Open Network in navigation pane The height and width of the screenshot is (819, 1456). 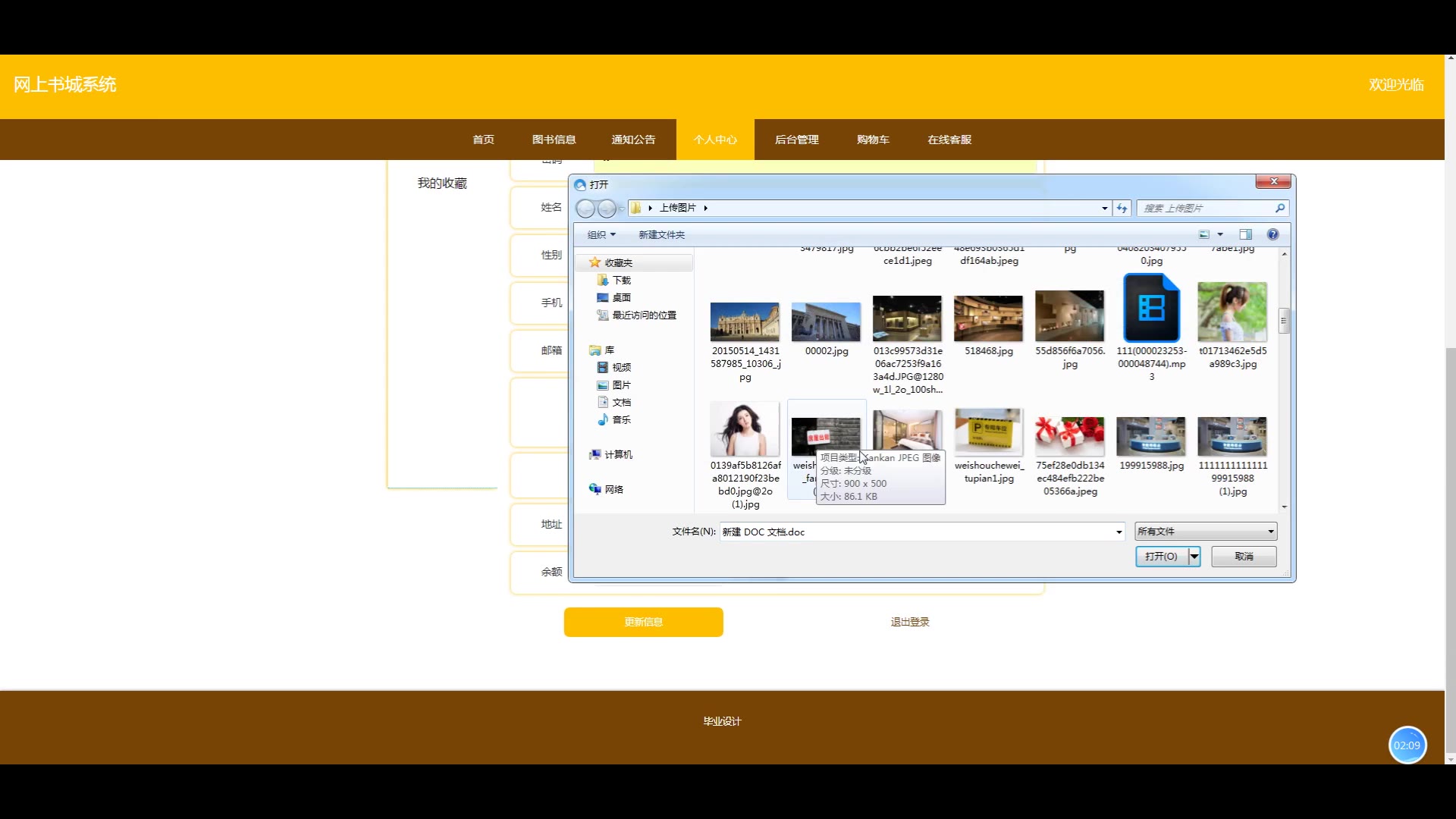click(x=613, y=489)
